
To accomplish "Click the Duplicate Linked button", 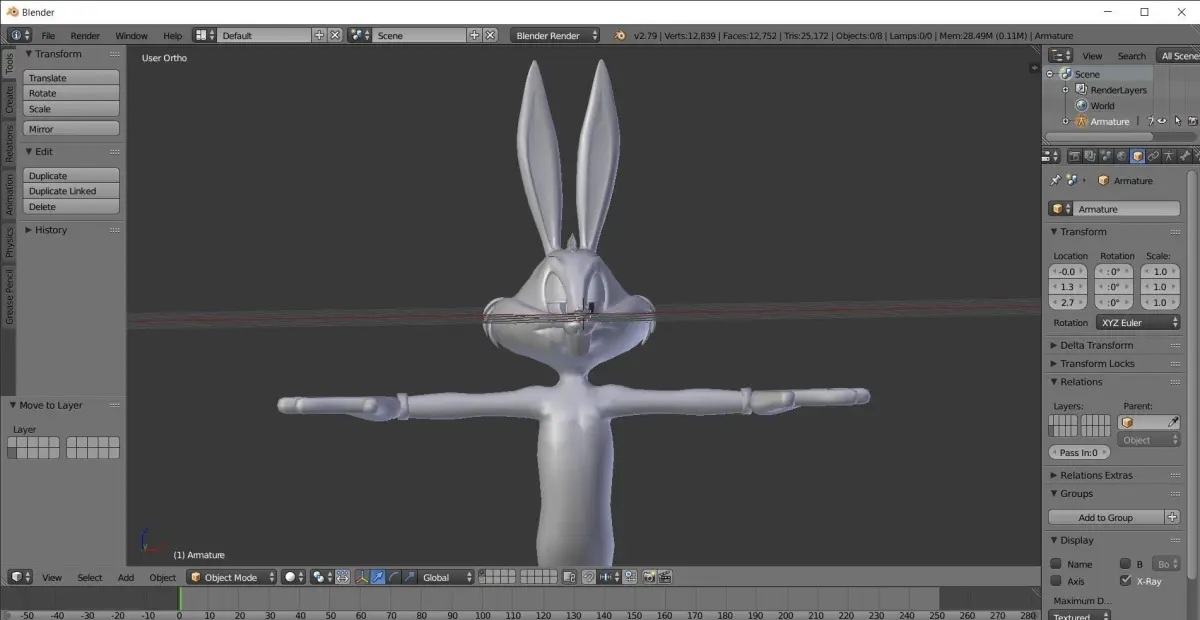I will [71, 191].
